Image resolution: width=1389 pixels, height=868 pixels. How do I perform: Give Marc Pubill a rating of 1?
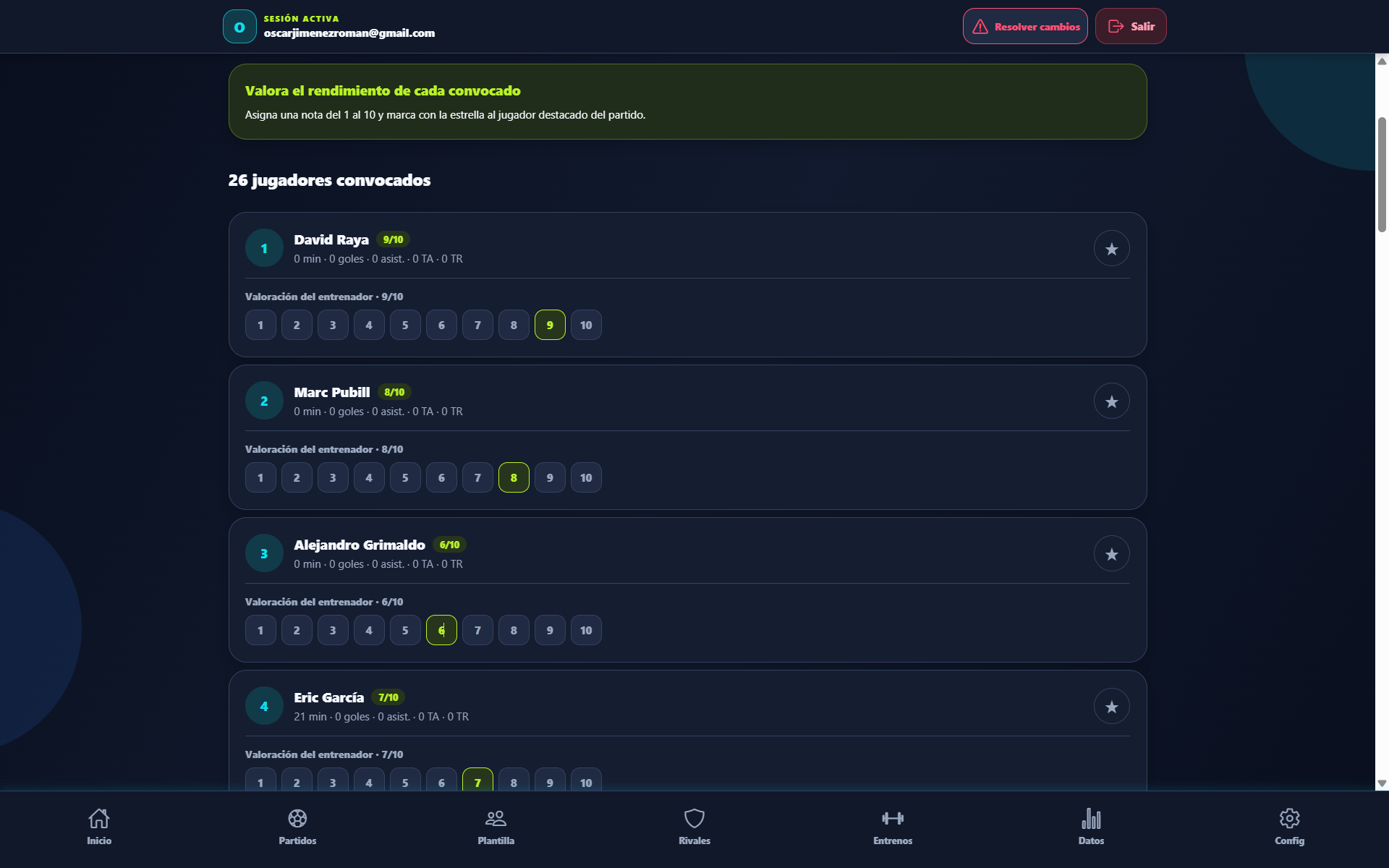(x=260, y=477)
